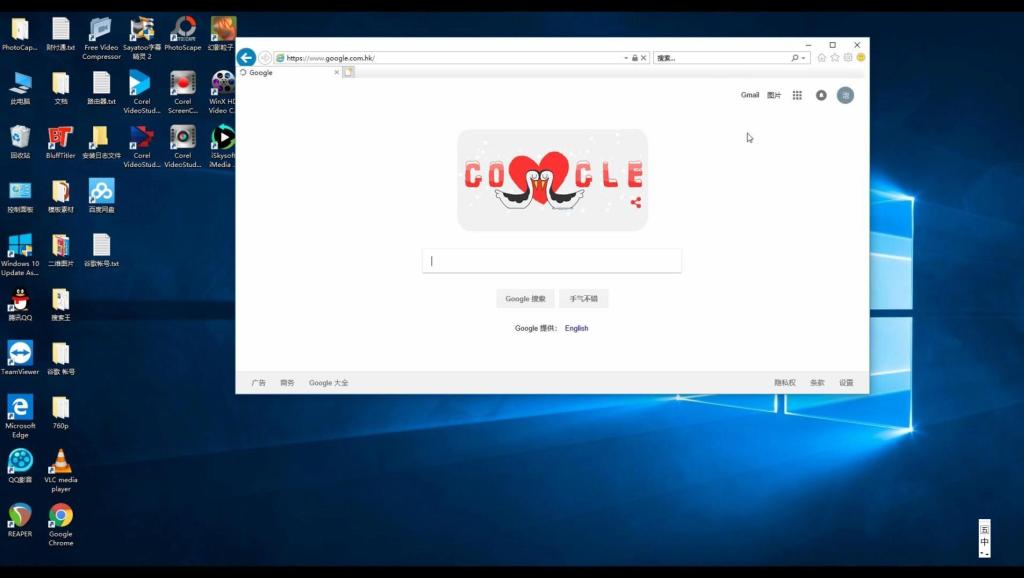
Task: Open browser settings gear icon
Action: point(848,58)
